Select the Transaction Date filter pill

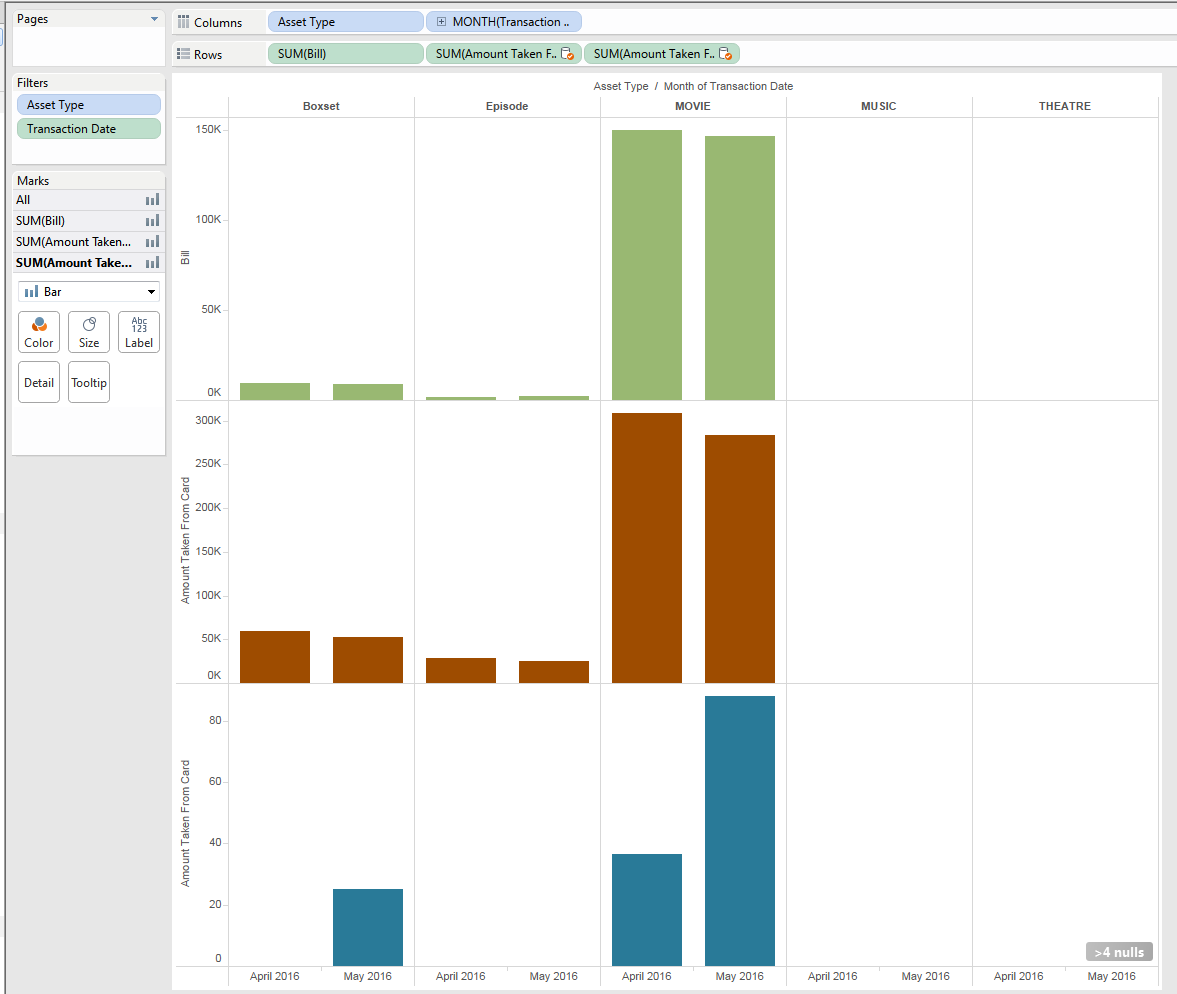coord(88,128)
